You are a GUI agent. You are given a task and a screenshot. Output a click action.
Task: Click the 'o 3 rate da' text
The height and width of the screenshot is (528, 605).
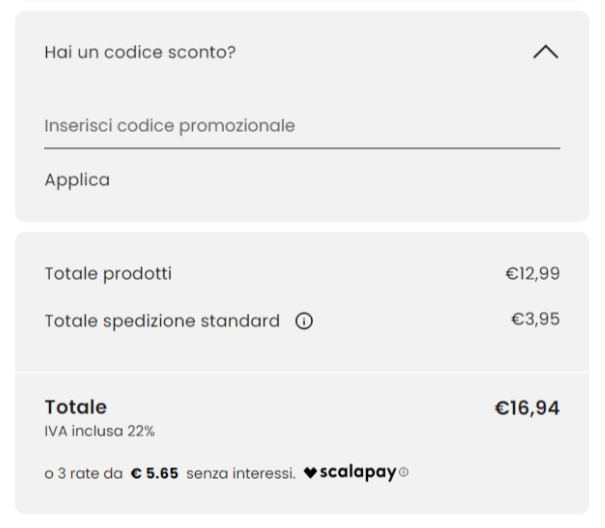point(85,473)
